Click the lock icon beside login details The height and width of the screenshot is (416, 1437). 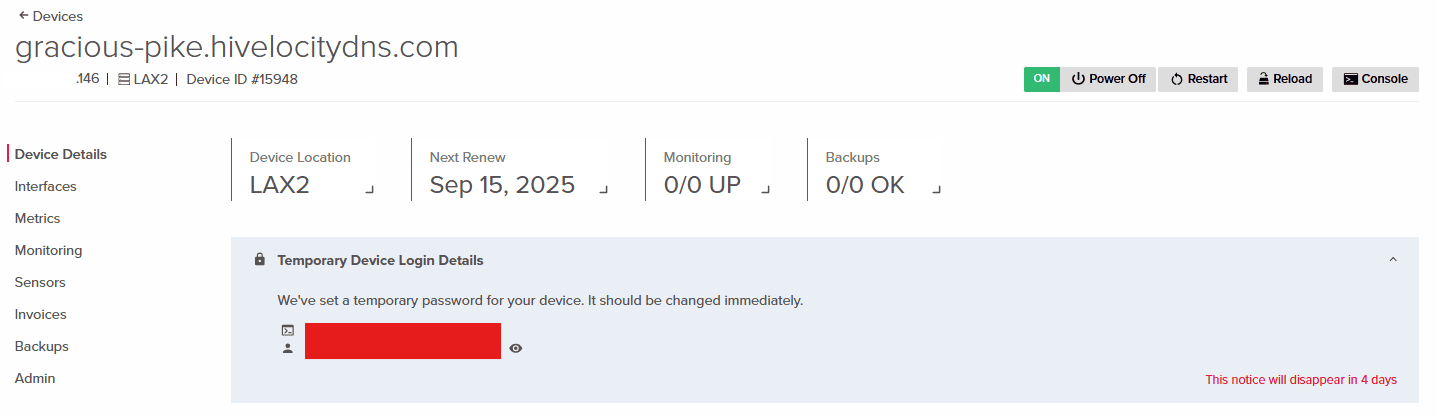click(260, 260)
